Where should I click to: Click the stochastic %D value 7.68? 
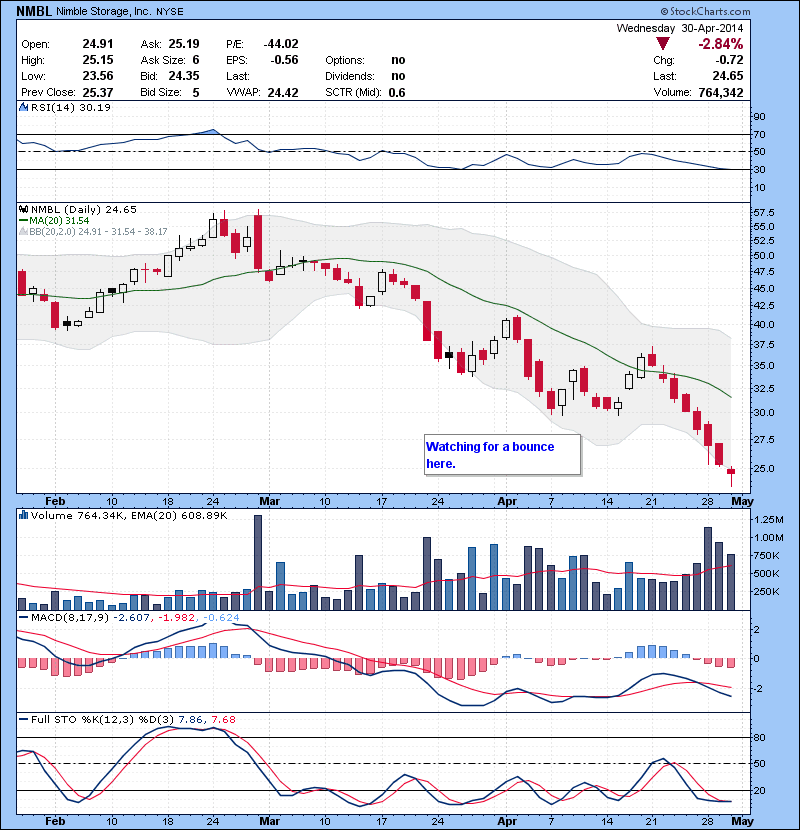coord(223,719)
